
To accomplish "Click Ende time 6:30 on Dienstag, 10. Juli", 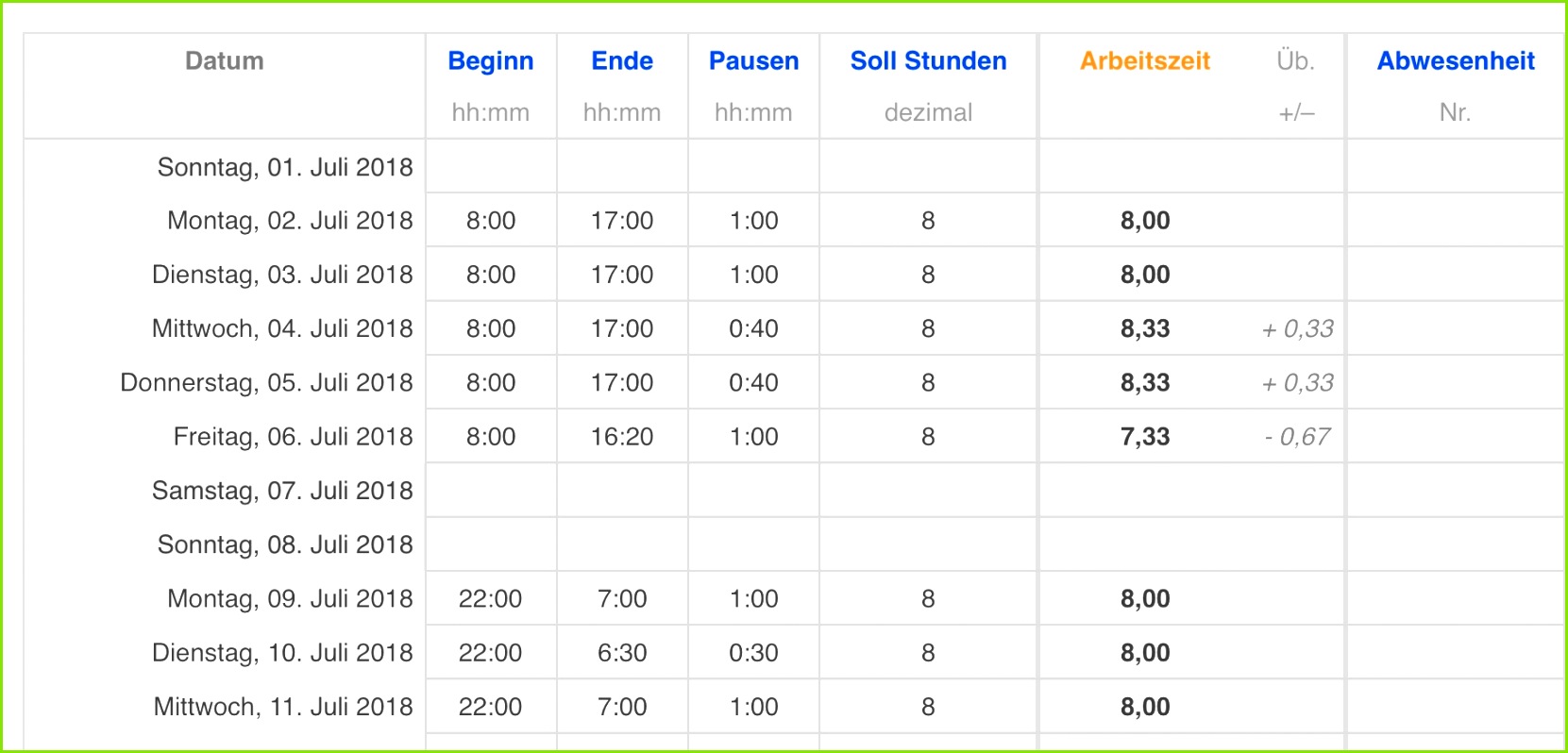I will click(x=622, y=653).
